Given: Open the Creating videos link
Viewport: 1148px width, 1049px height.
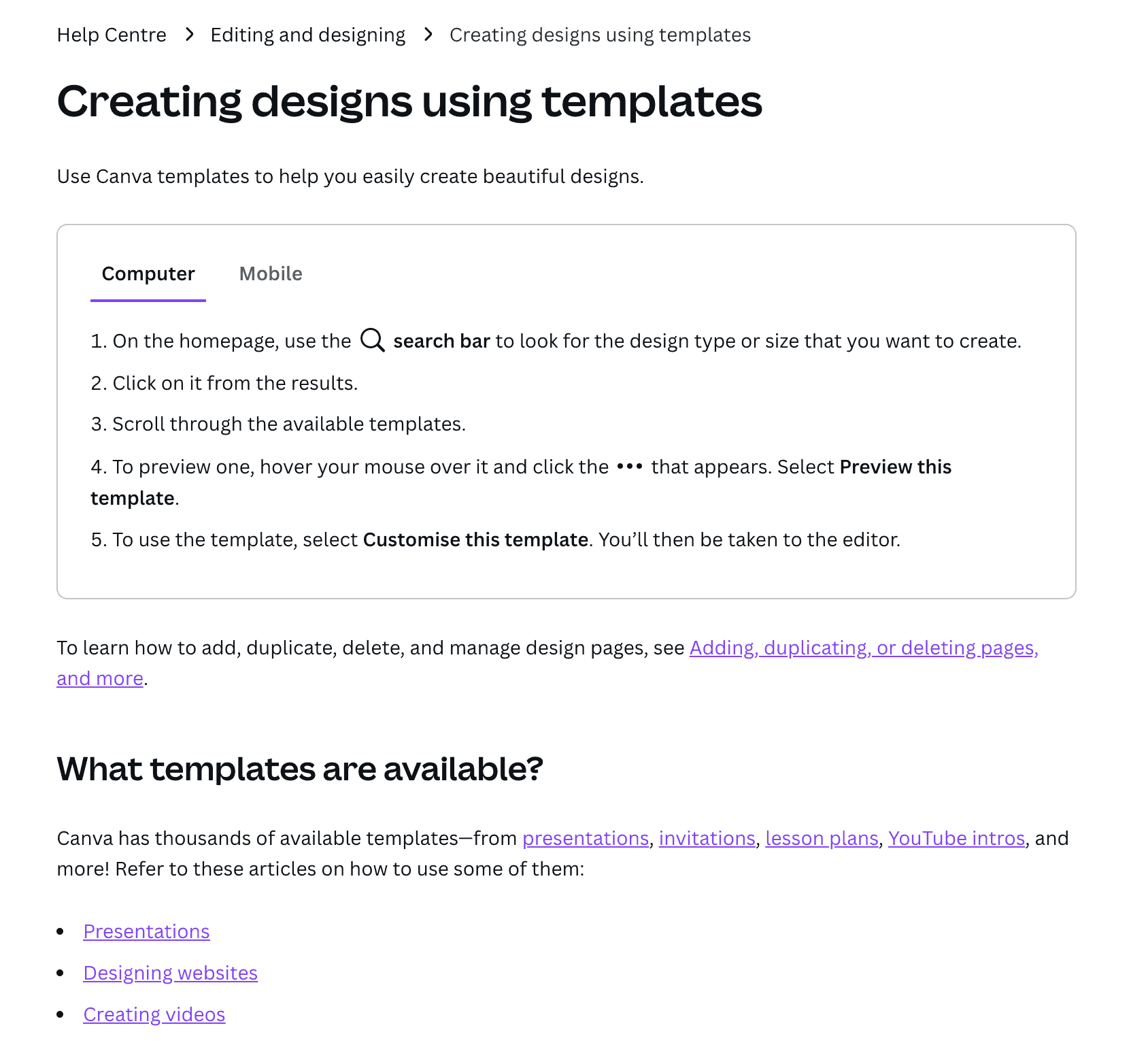Looking at the screenshot, I should pyautogui.click(x=154, y=1014).
